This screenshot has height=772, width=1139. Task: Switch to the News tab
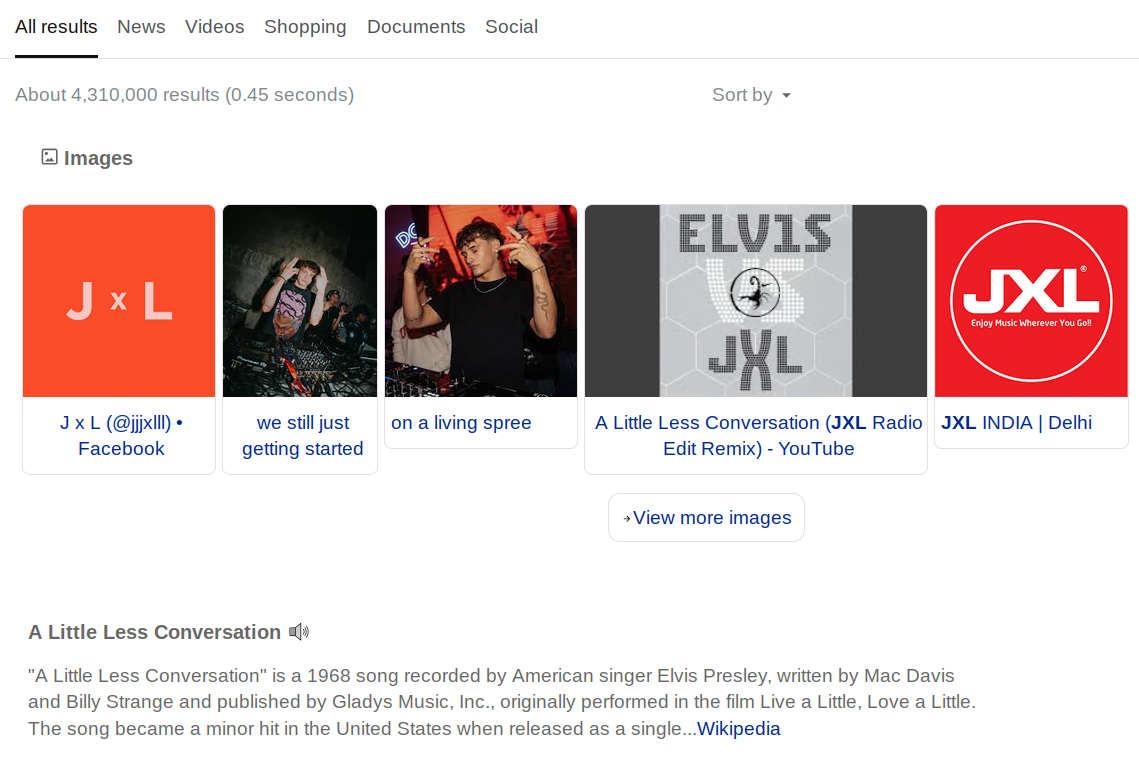pyautogui.click(x=141, y=27)
